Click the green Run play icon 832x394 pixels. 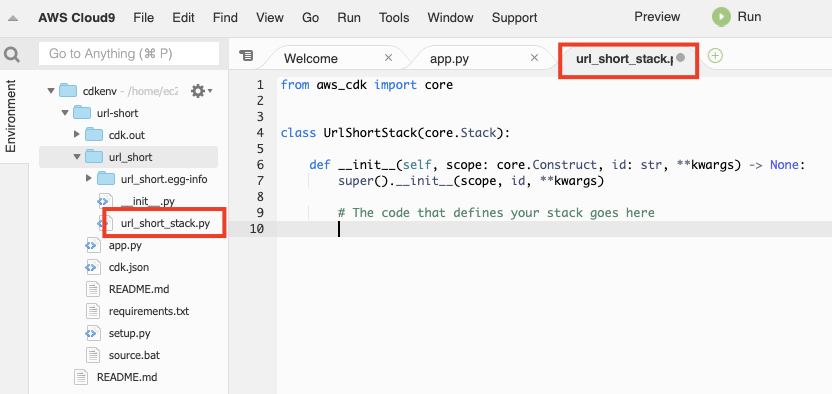[721, 17]
